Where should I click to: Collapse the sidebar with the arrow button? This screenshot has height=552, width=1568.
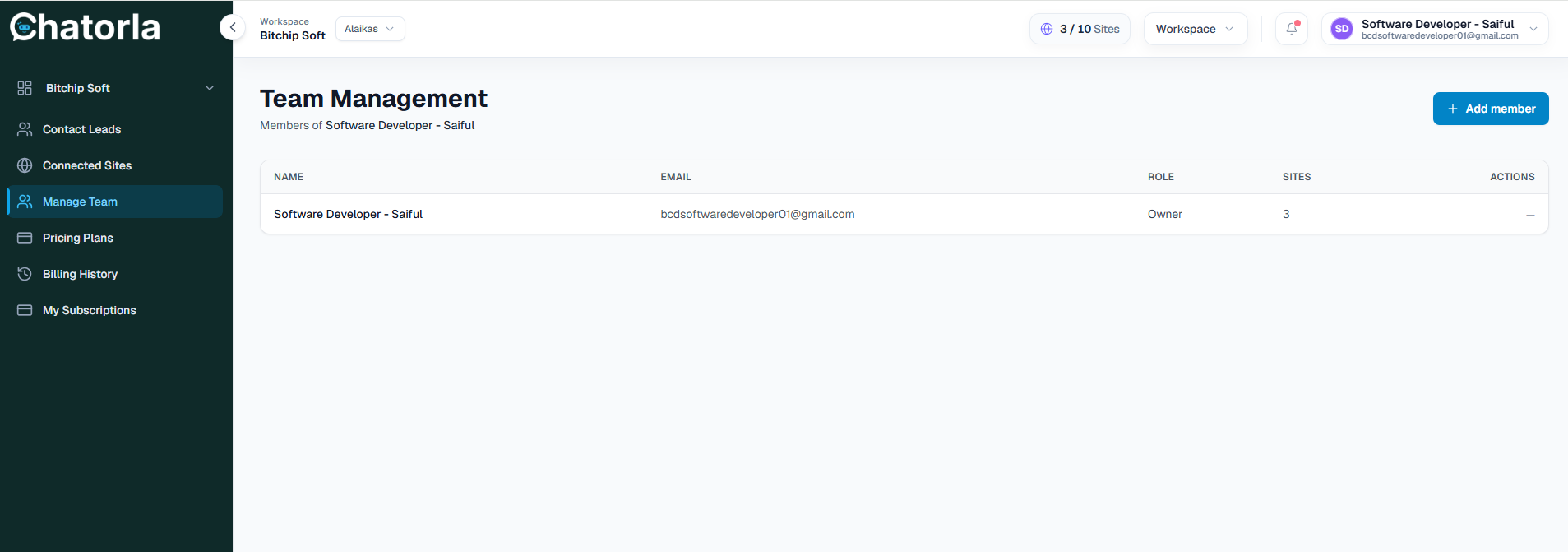233,27
